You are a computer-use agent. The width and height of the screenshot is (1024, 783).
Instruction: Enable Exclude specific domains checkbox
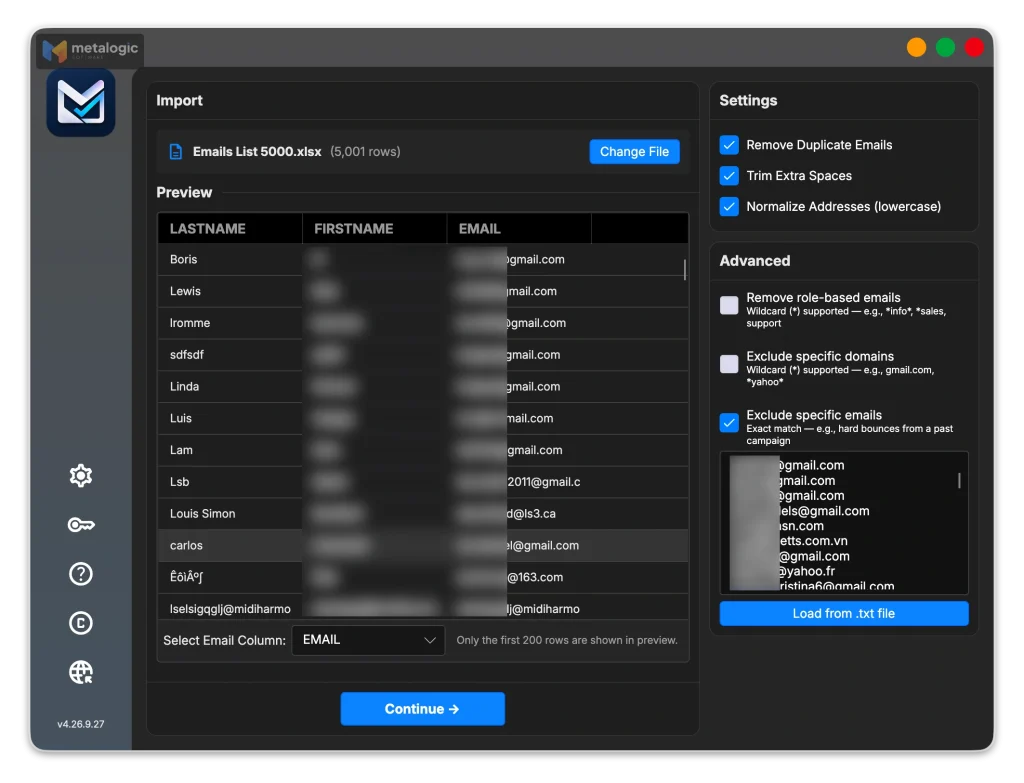pos(729,364)
